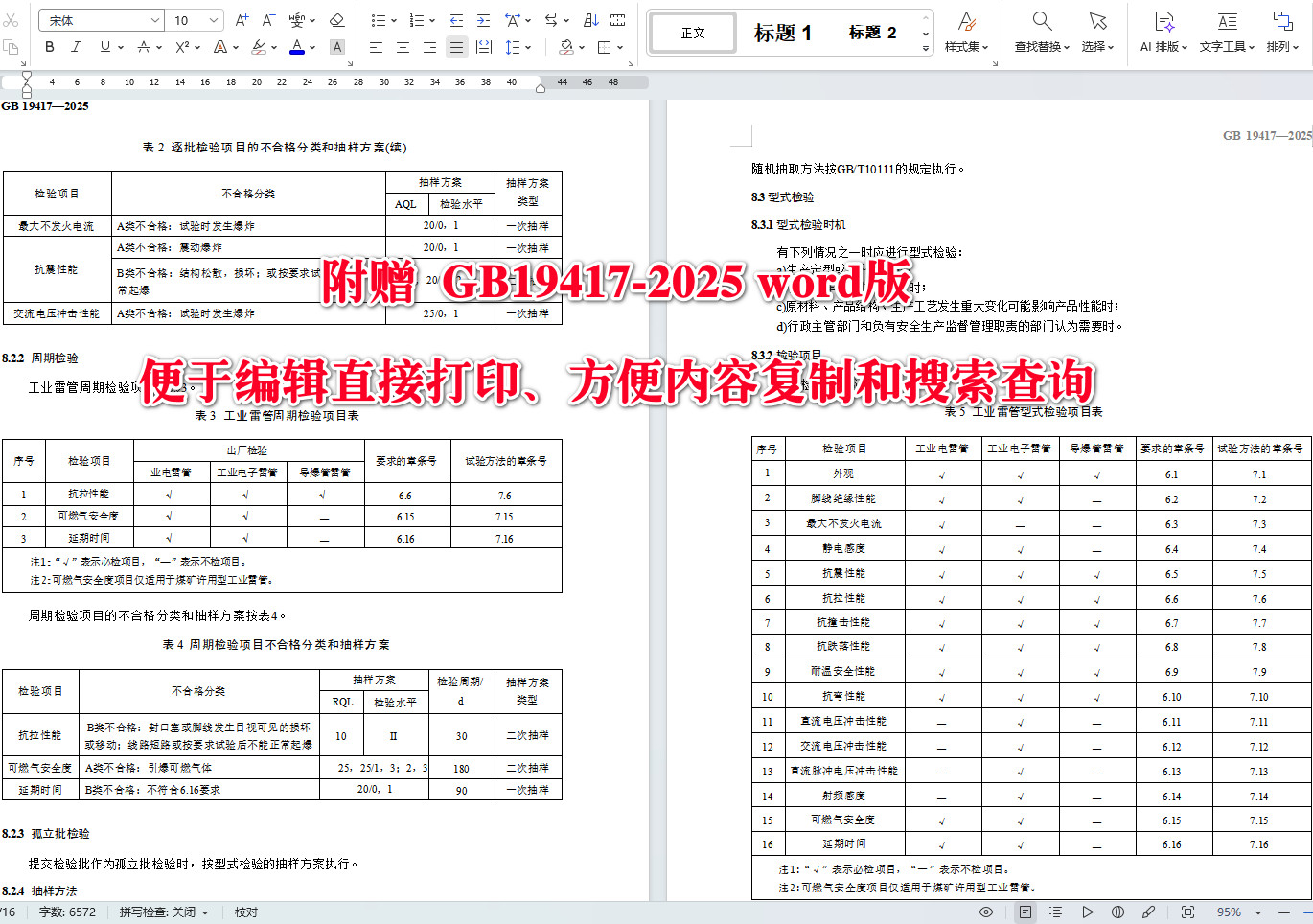Open AI 排版 layout menu

tap(1163, 32)
